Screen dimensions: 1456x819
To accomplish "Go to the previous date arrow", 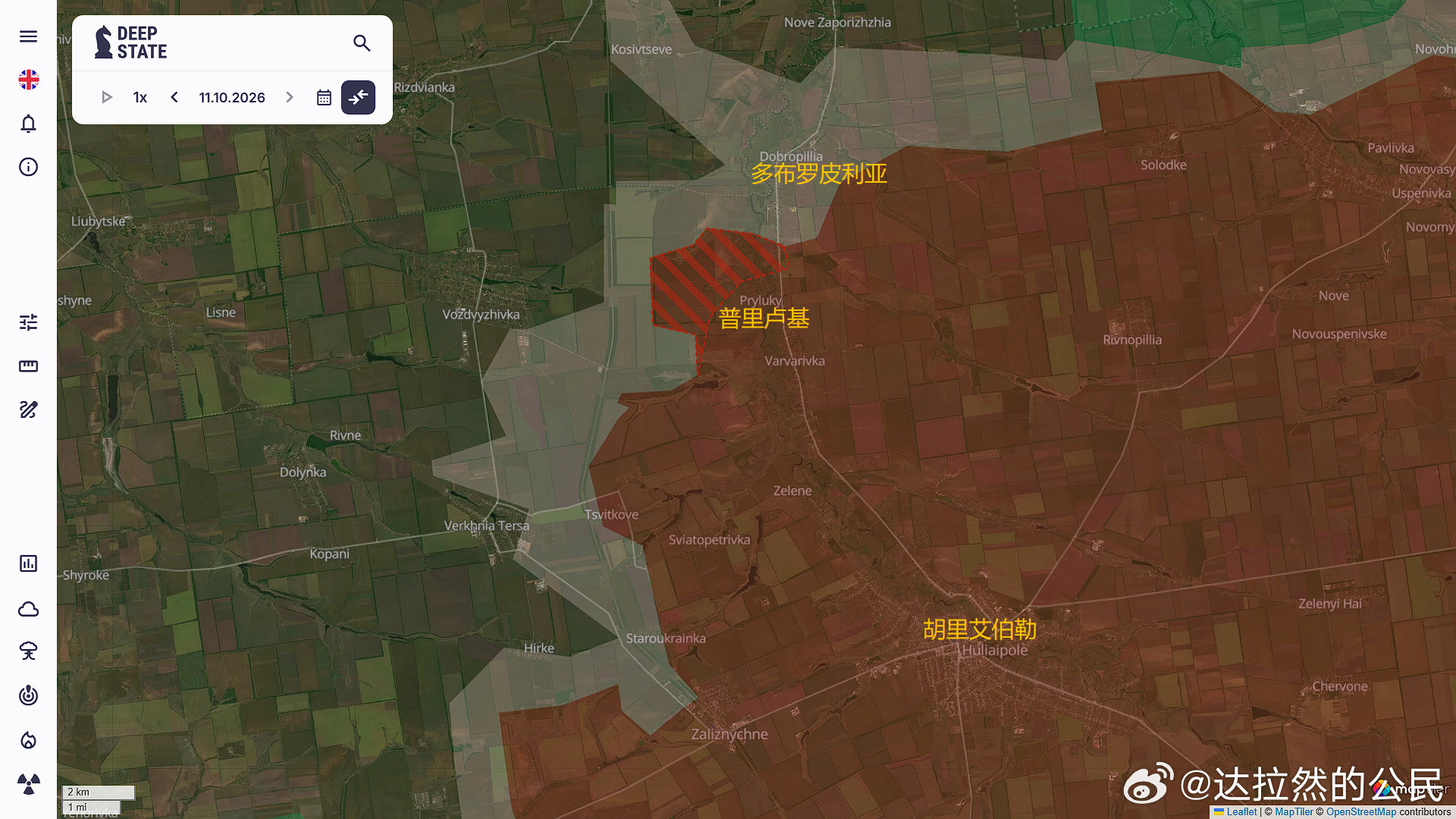I will pos(174,97).
